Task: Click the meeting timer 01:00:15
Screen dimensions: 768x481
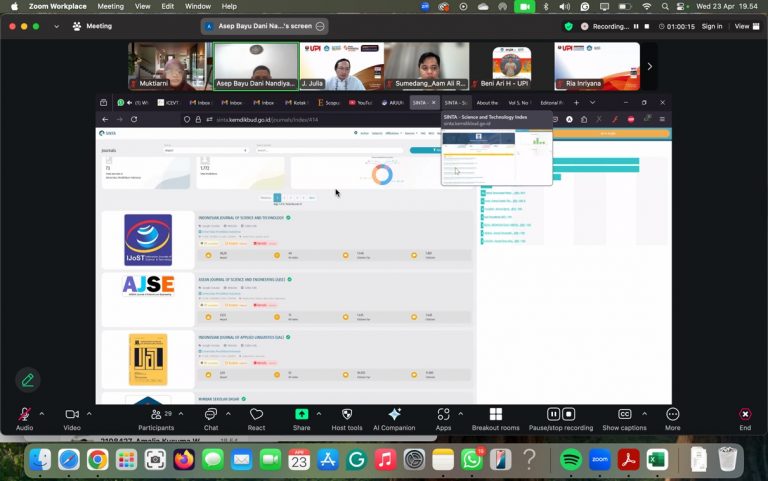Action: tap(676, 26)
